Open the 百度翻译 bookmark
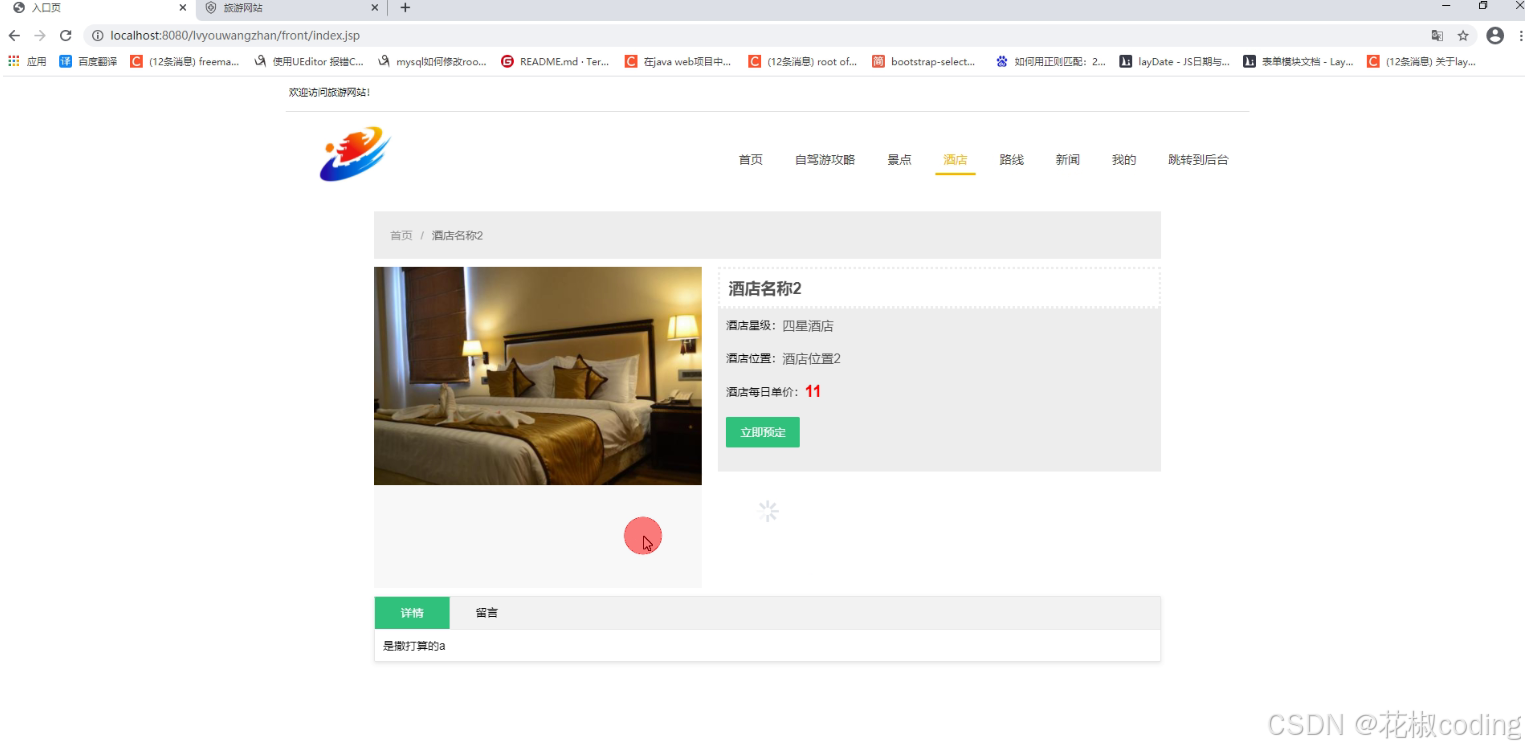This screenshot has width=1525, height=751. pyautogui.click(x=88, y=61)
